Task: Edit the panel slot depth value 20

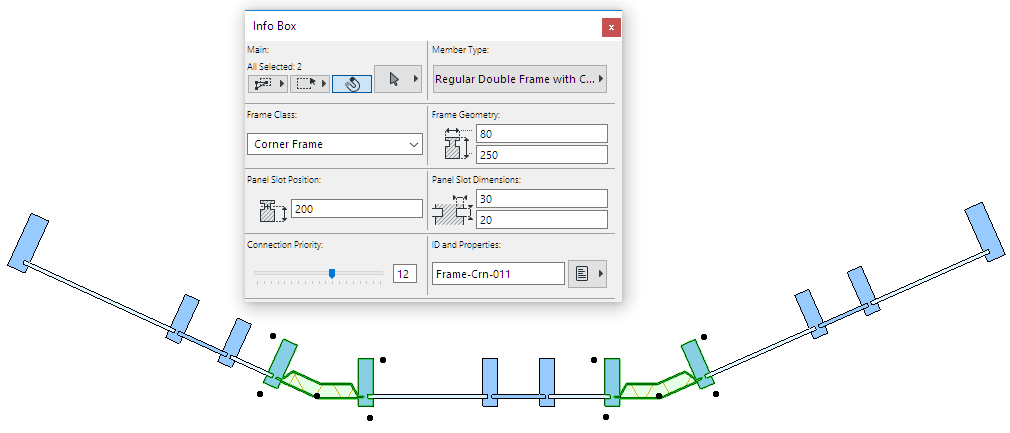Action: (542, 220)
